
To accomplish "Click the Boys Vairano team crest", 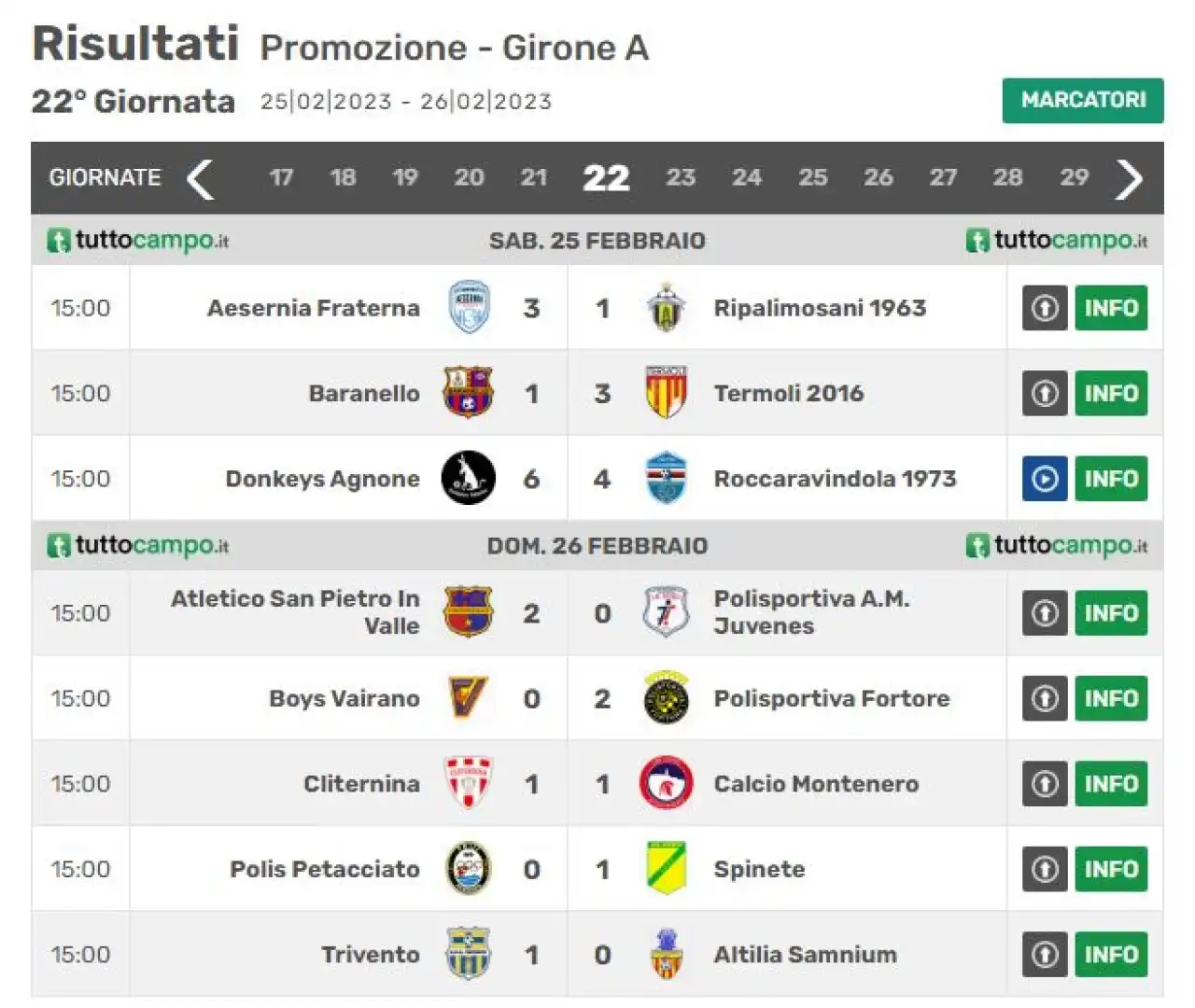I will [468, 697].
